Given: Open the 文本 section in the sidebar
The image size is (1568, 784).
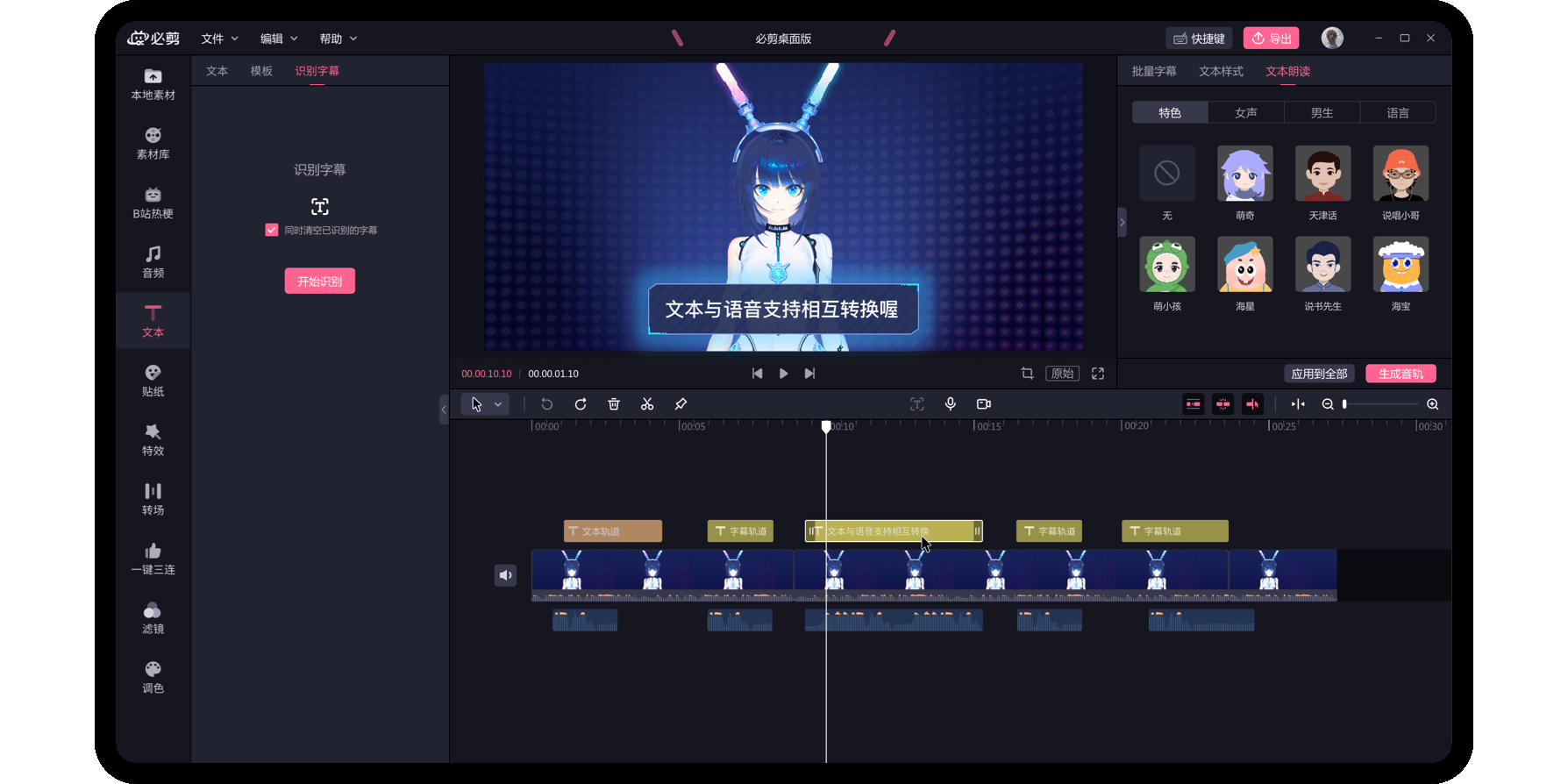Looking at the screenshot, I should click(x=153, y=321).
